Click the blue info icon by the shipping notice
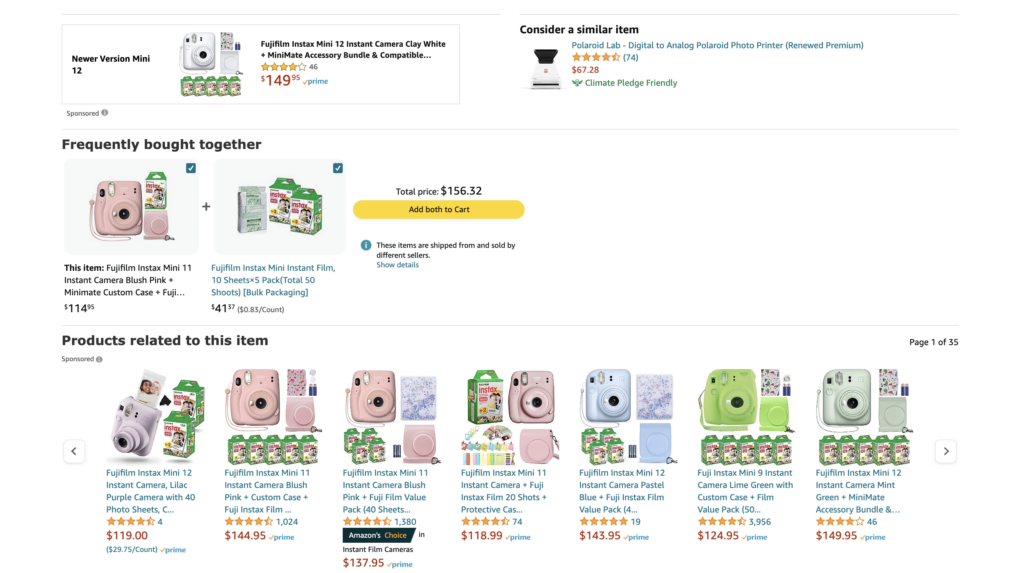The width and height of the screenshot is (1024, 573). 366,245
